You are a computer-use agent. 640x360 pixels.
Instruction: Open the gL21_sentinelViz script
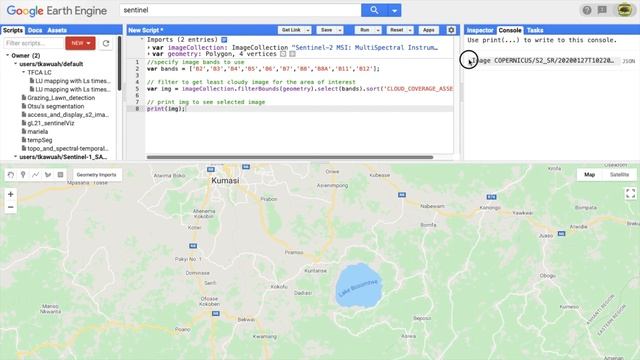[x=51, y=123]
